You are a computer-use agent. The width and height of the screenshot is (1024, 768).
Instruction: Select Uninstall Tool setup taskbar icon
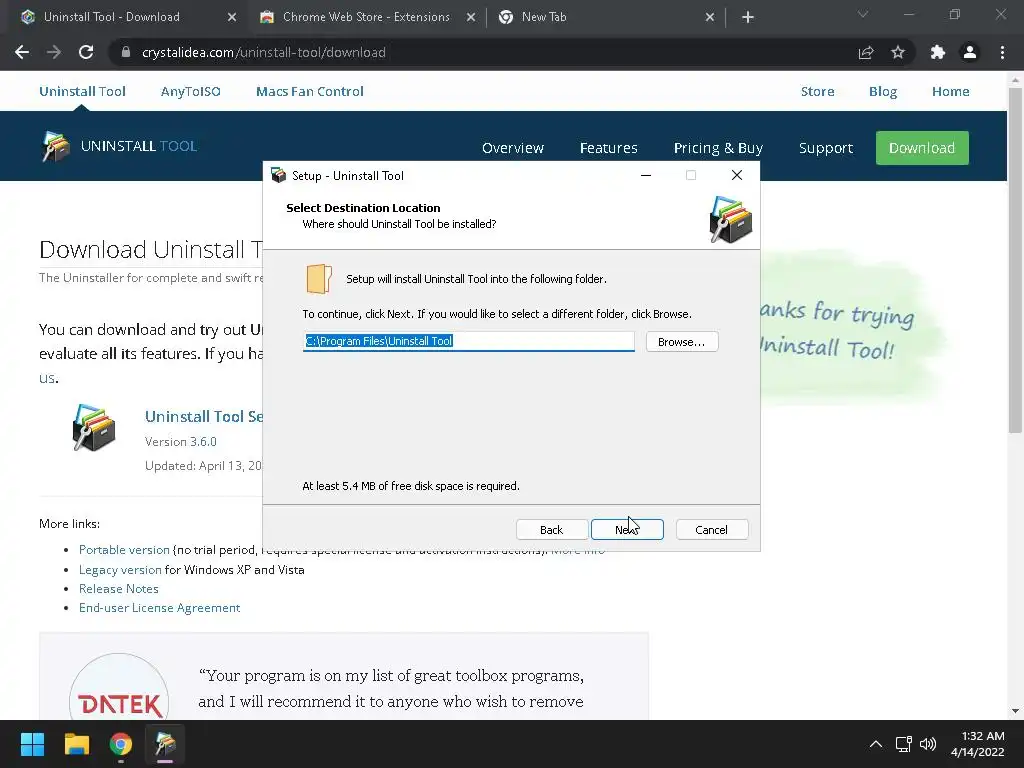[165, 744]
